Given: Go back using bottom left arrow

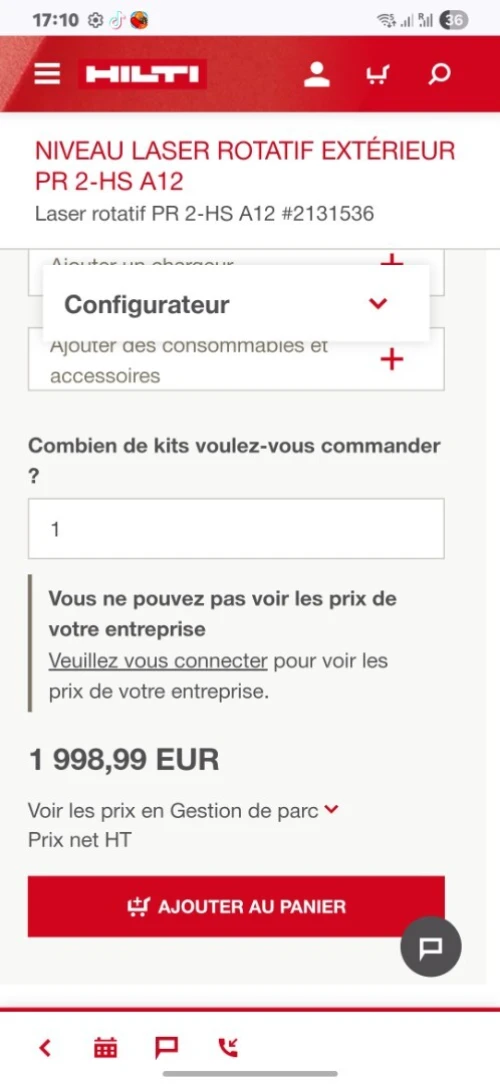Looking at the screenshot, I should [46, 1047].
